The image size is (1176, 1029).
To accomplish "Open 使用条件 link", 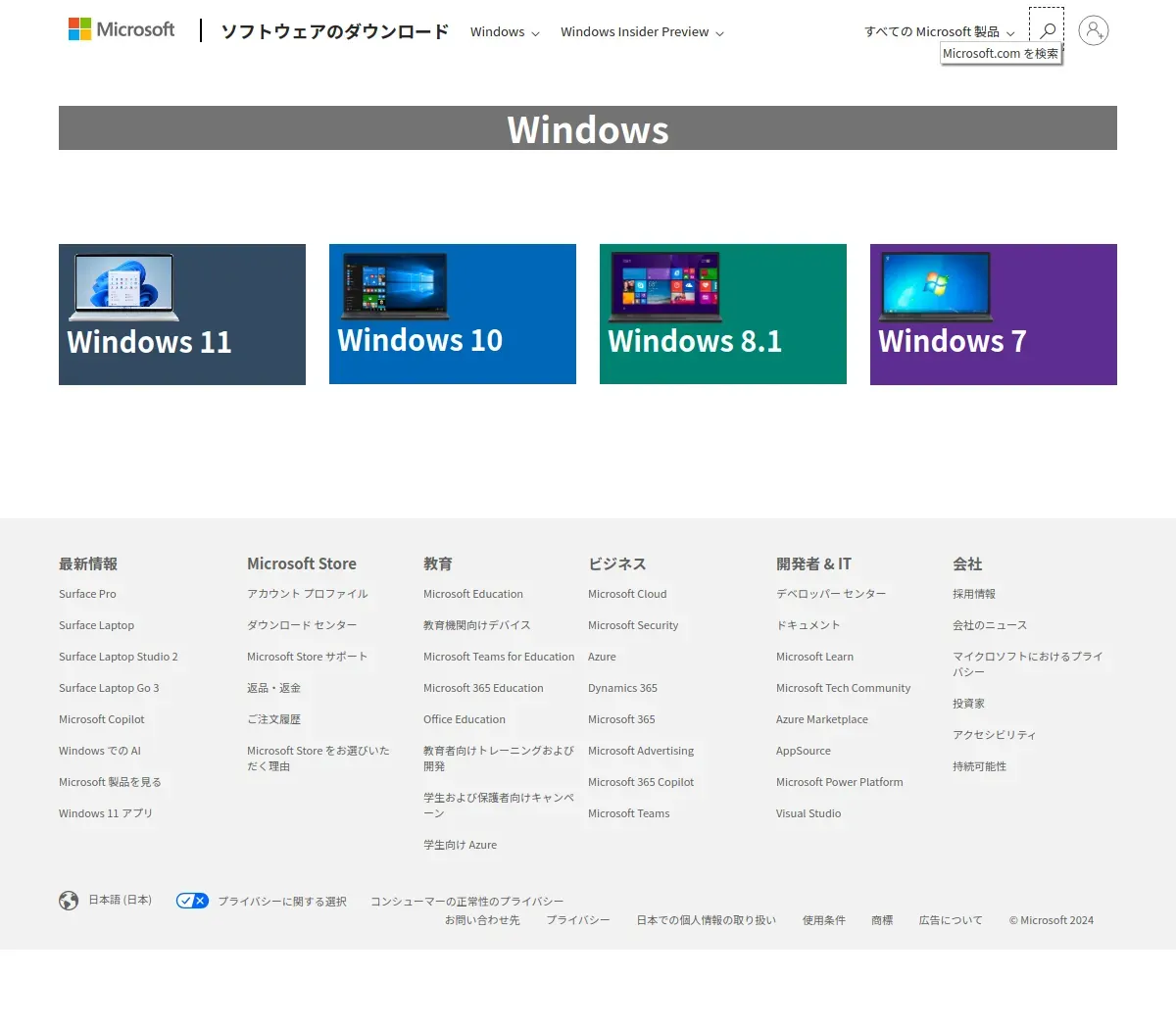I will click(x=824, y=920).
